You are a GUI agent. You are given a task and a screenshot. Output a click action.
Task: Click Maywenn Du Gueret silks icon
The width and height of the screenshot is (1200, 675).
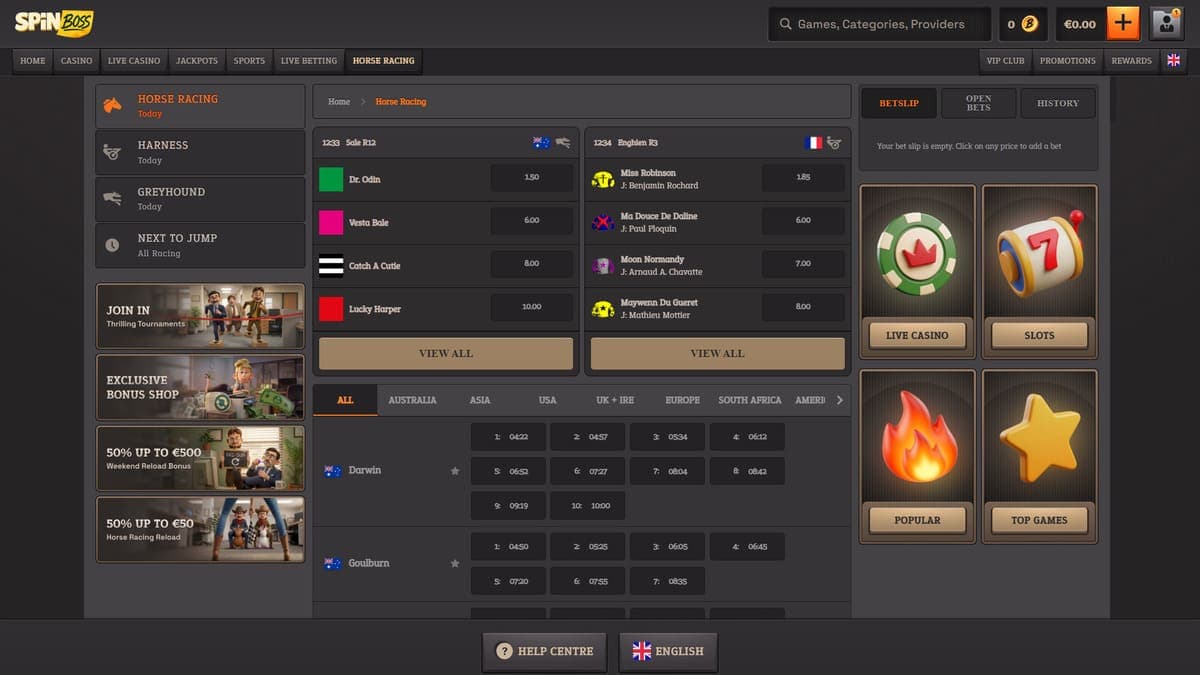coord(603,308)
